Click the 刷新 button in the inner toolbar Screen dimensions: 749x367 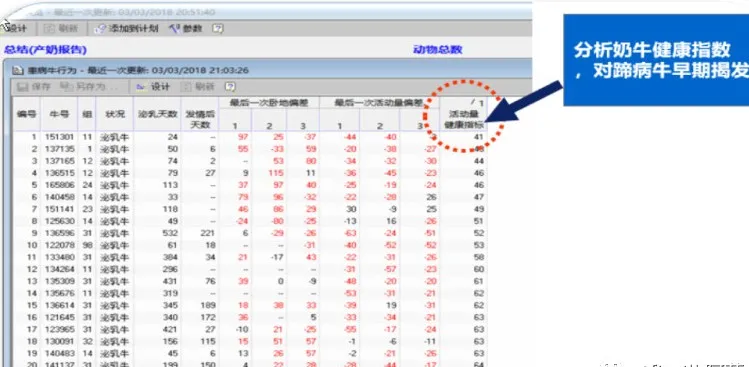pyautogui.click(x=198, y=87)
